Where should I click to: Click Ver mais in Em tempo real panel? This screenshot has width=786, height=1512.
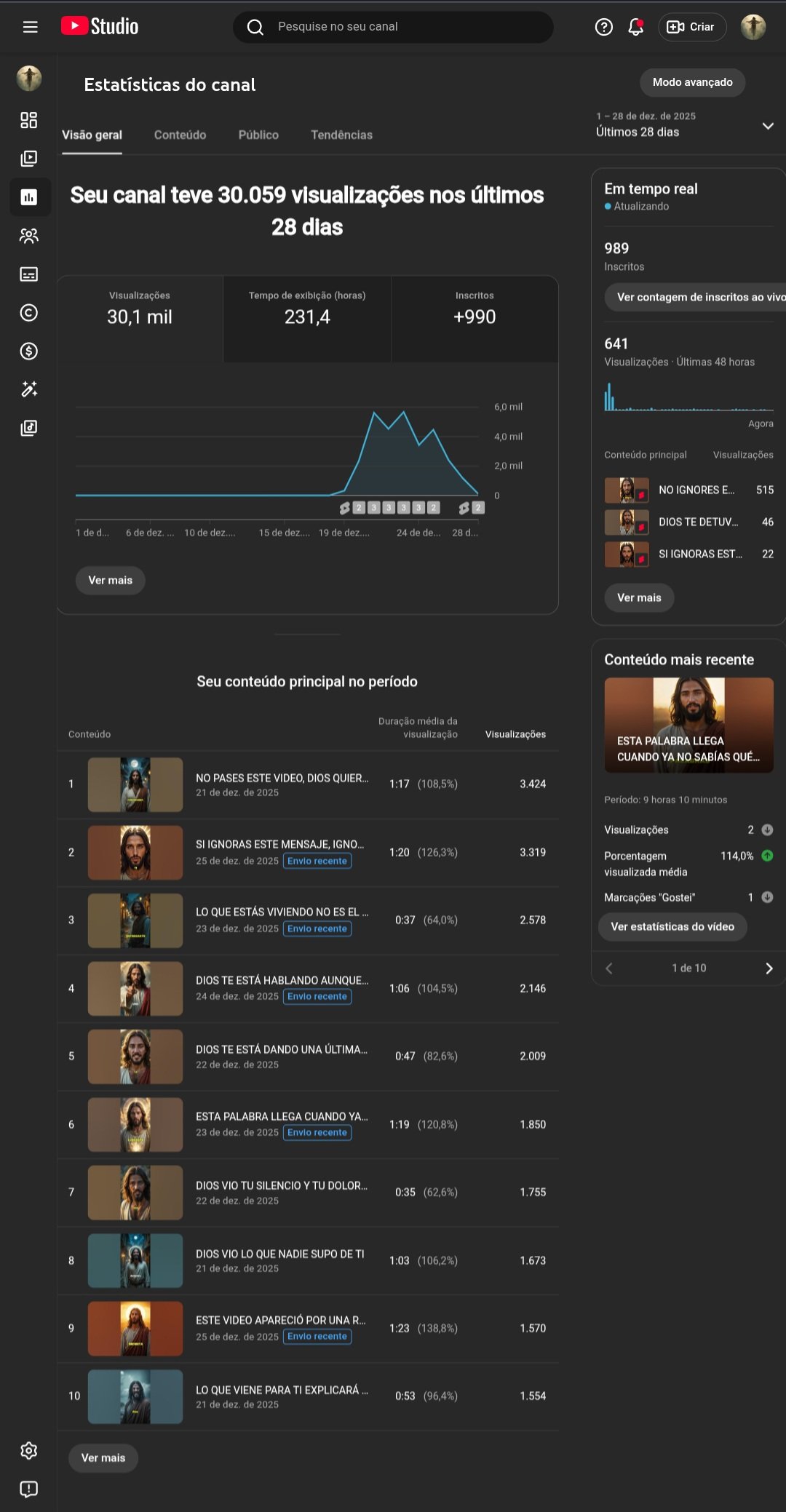pyautogui.click(x=639, y=598)
